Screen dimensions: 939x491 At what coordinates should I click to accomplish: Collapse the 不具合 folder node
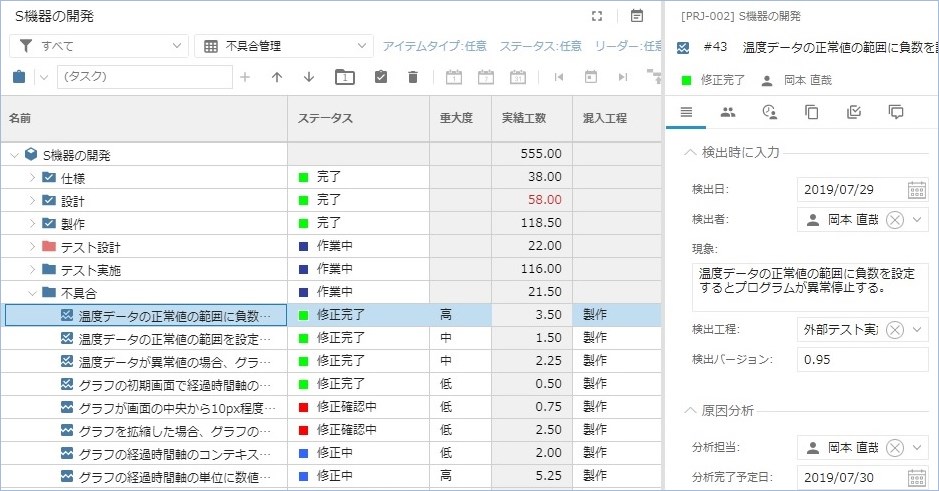(32, 293)
